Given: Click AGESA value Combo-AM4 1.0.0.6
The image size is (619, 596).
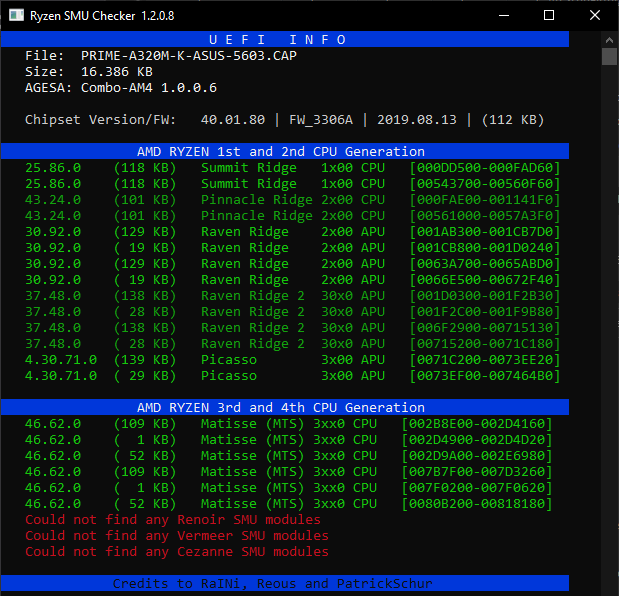Looking at the screenshot, I should tap(149, 88).
